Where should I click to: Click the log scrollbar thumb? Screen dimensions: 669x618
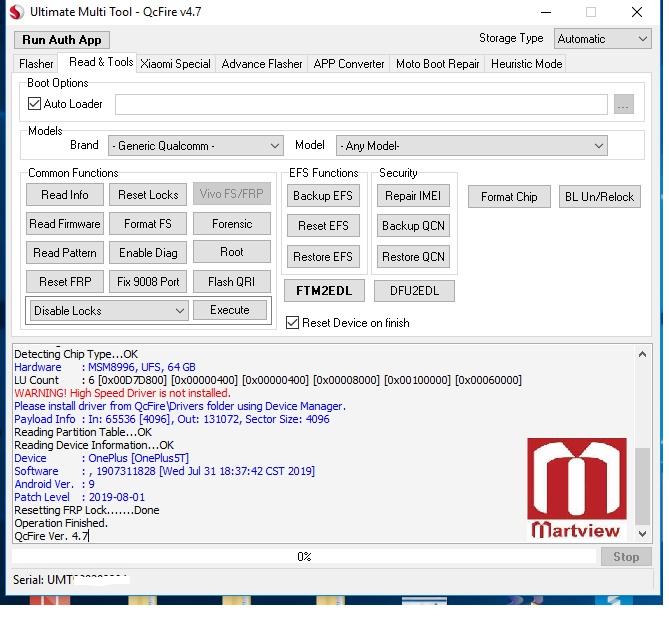tap(642, 487)
